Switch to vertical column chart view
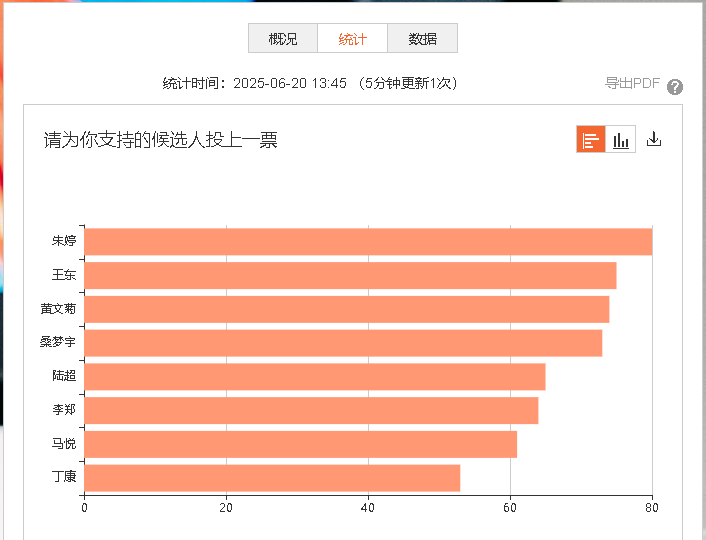The image size is (706, 540). point(621,140)
